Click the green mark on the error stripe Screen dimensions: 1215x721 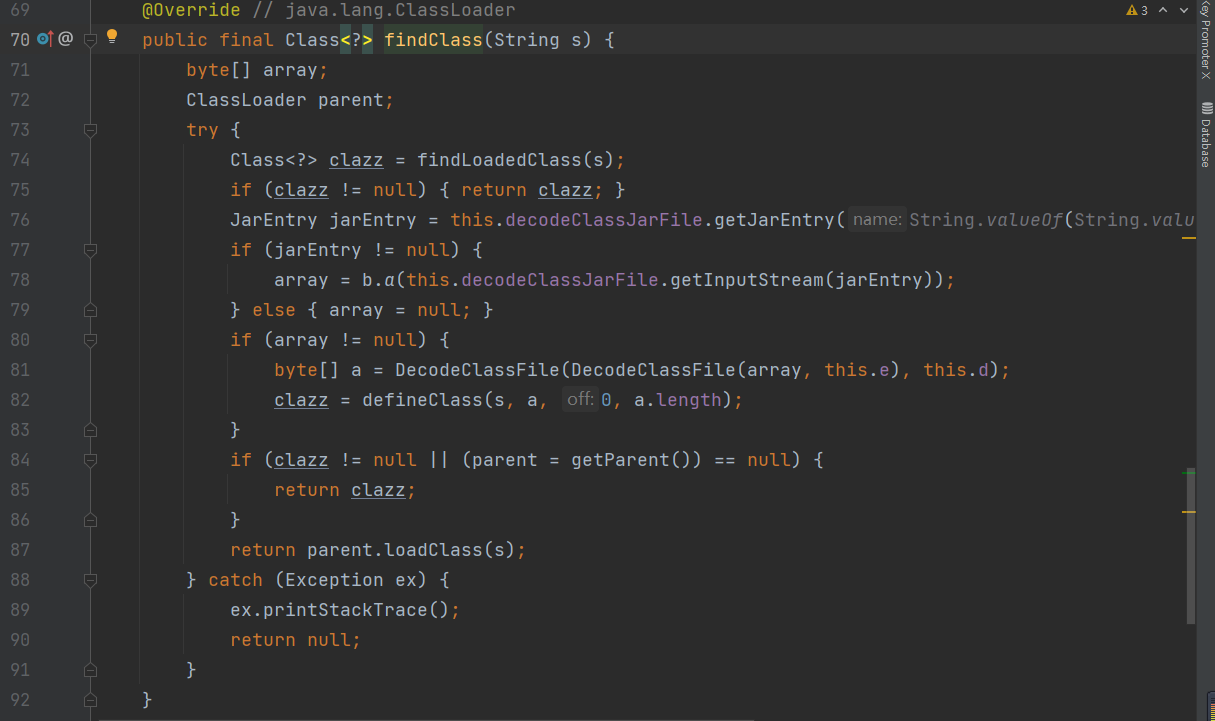pos(1189,471)
